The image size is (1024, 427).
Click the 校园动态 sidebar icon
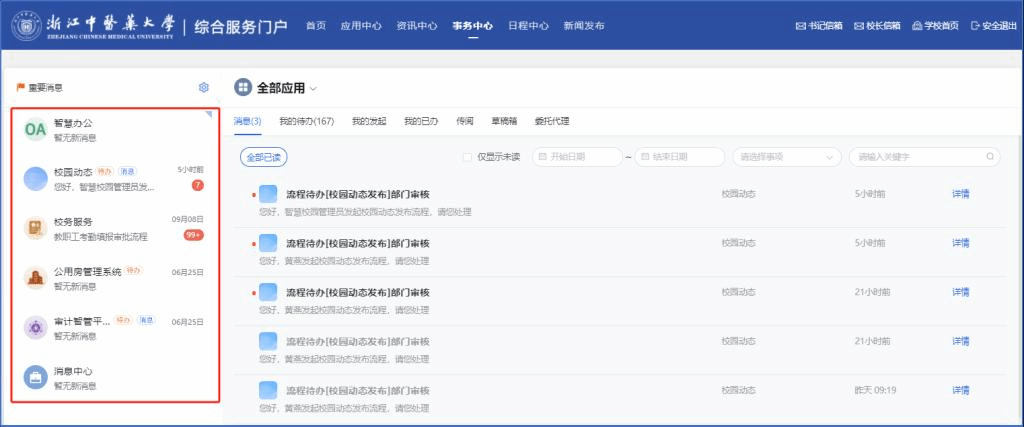[35, 178]
